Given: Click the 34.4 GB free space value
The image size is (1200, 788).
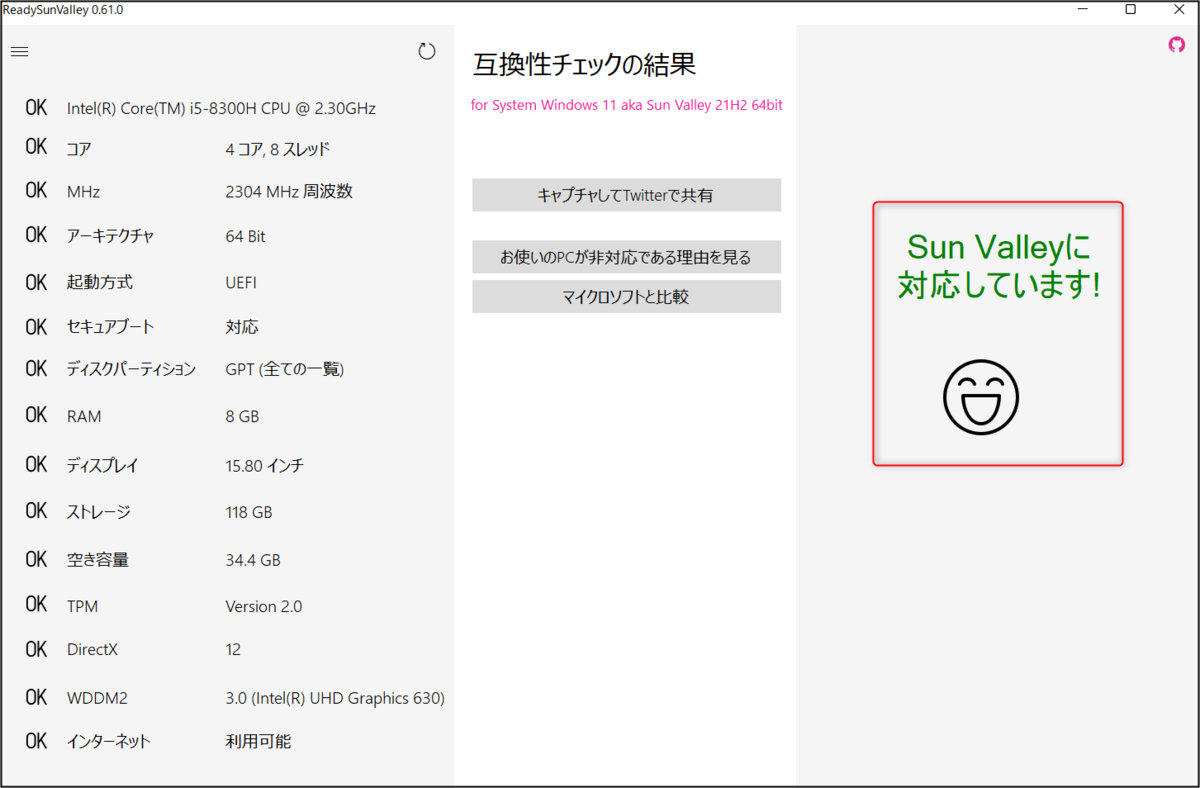Looking at the screenshot, I should click(x=253, y=560).
